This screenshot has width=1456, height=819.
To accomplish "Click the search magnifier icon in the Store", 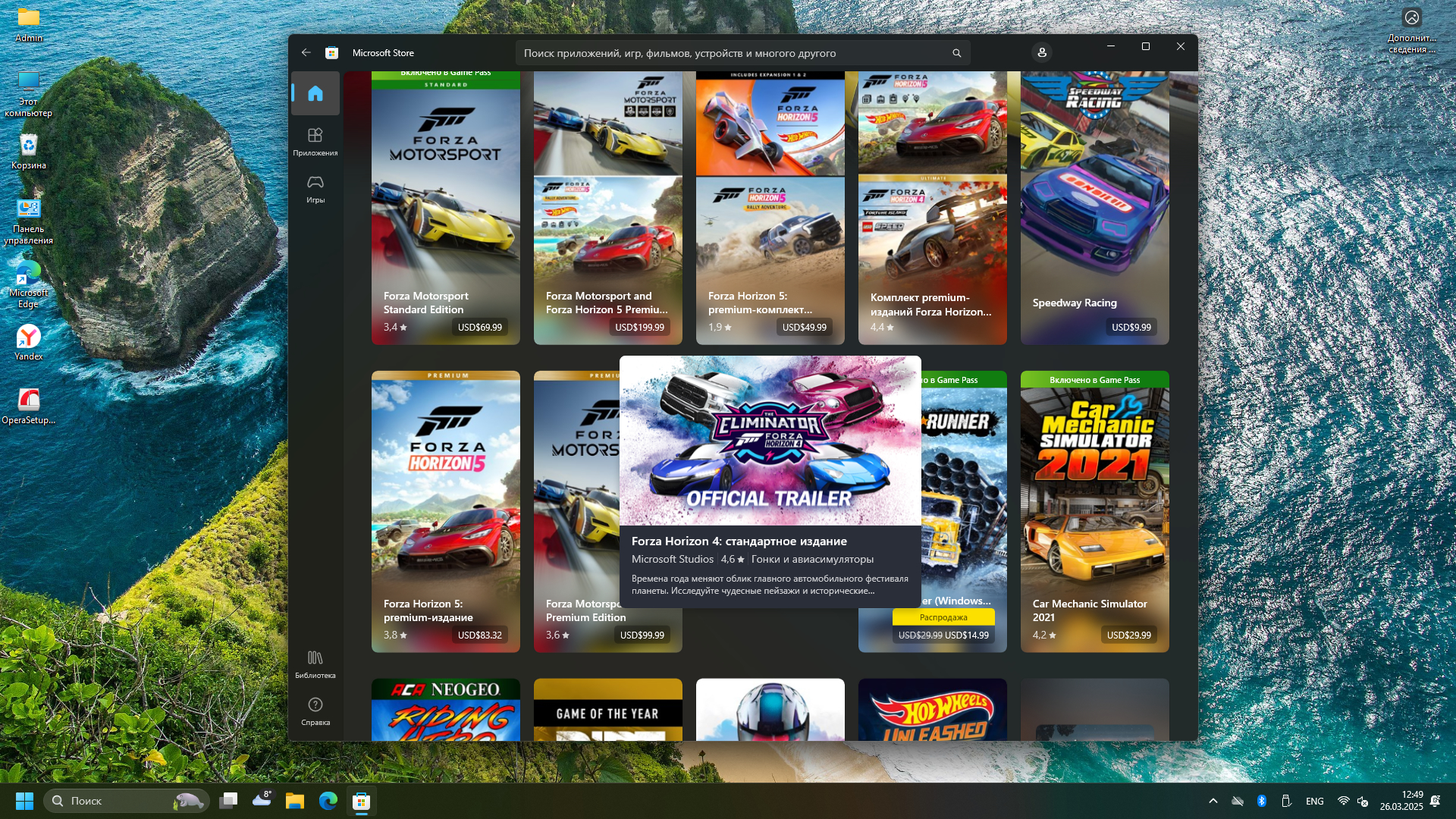I will point(956,53).
